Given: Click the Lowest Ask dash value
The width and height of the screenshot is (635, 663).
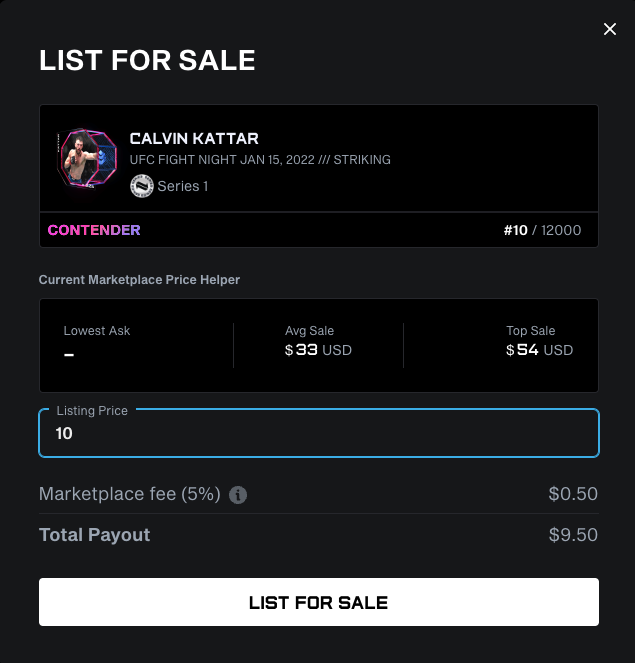Looking at the screenshot, I should coord(69,354).
